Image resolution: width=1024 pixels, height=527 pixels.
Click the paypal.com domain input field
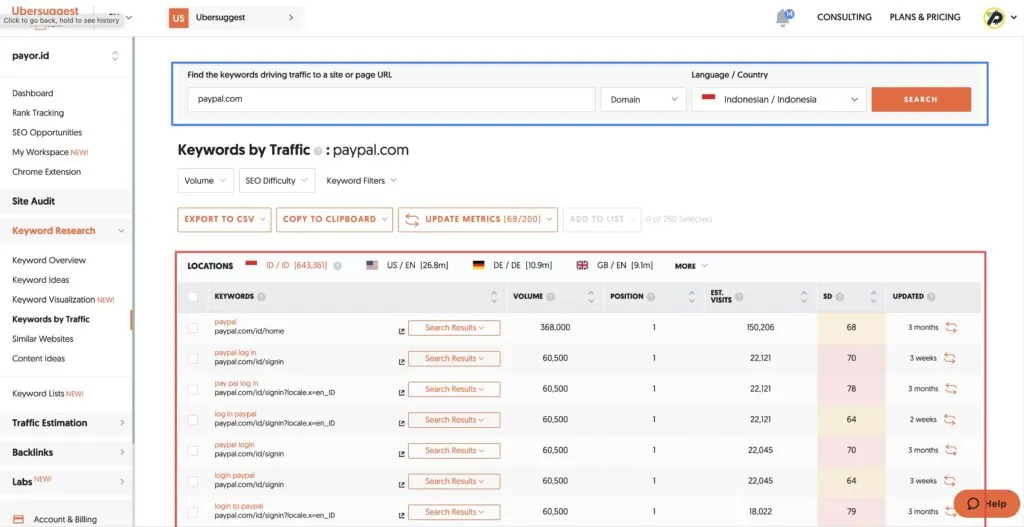pyautogui.click(x=391, y=99)
